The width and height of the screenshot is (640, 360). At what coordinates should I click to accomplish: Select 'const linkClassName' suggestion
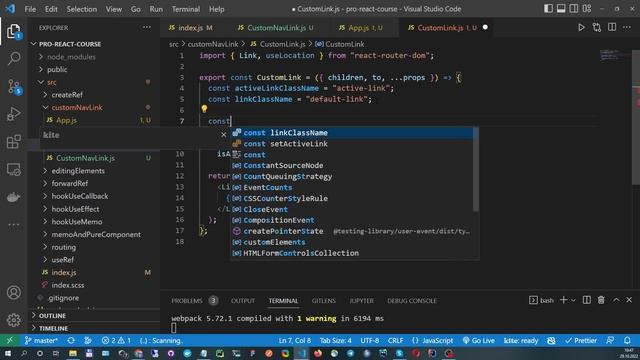(x=352, y=133)
